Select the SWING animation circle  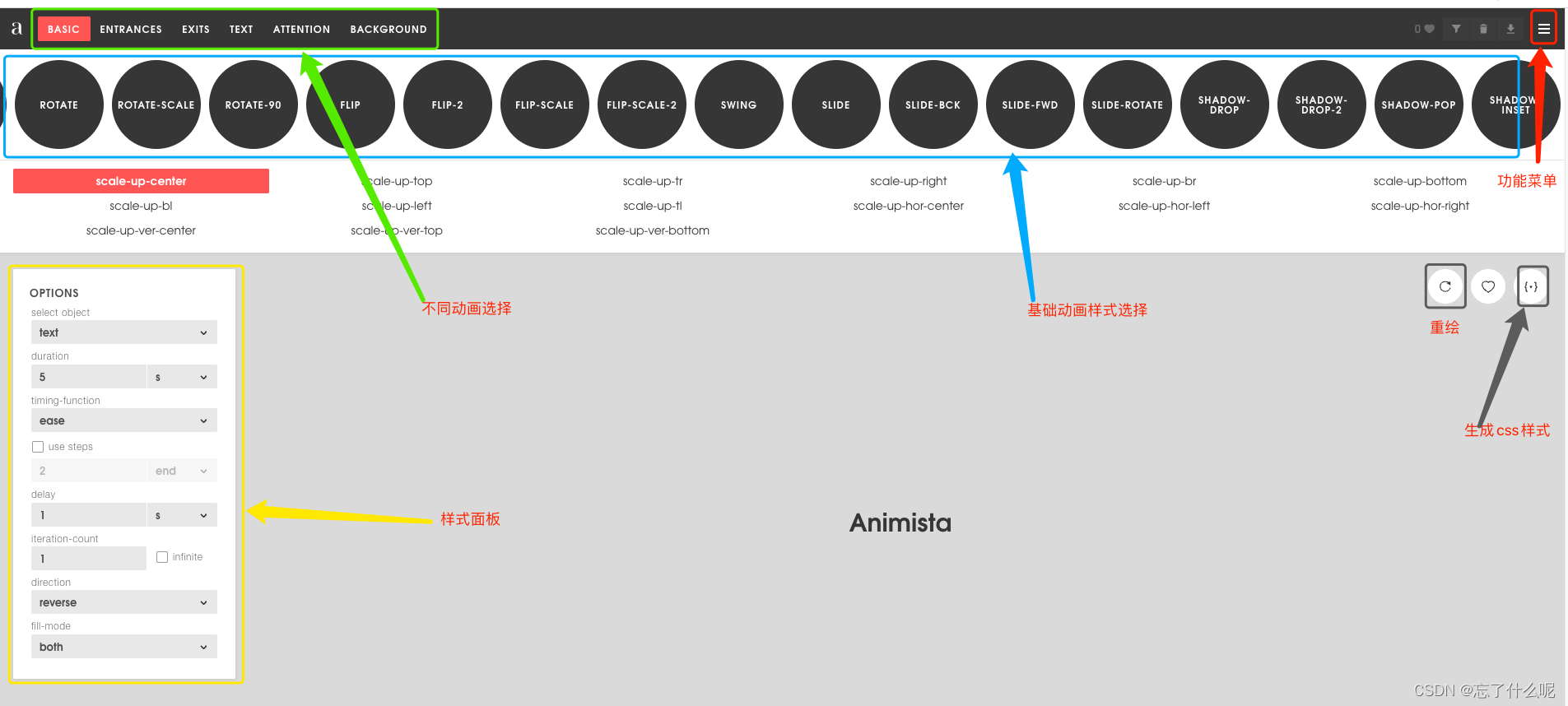[x=739, y=105]
